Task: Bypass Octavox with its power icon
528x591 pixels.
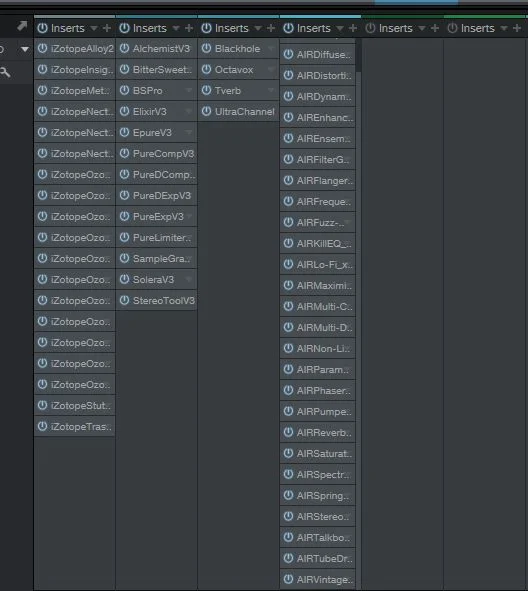Action: 206,70
